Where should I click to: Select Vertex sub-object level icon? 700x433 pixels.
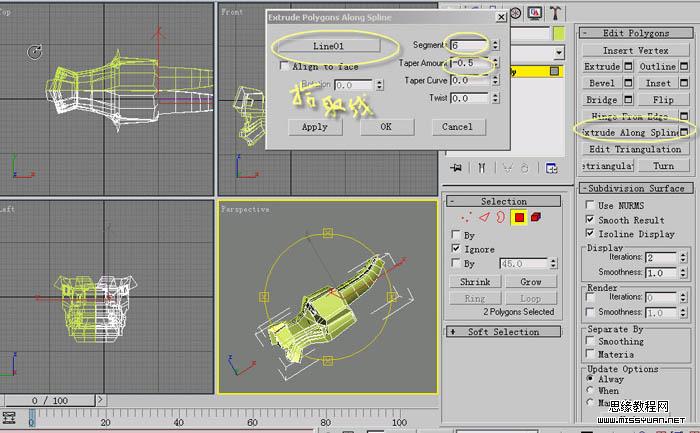pos(467,217)
